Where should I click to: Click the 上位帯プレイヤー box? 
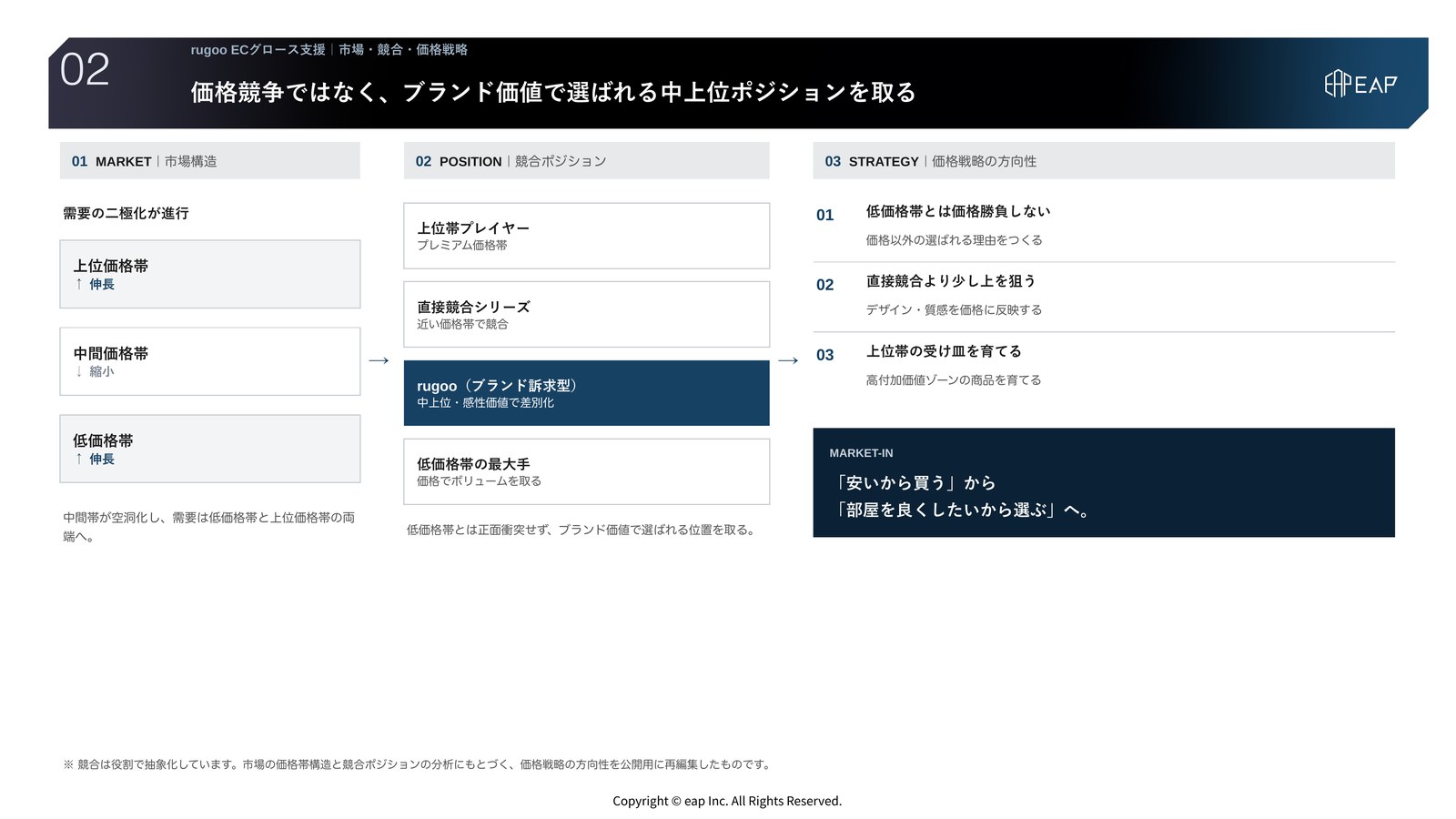586,236
